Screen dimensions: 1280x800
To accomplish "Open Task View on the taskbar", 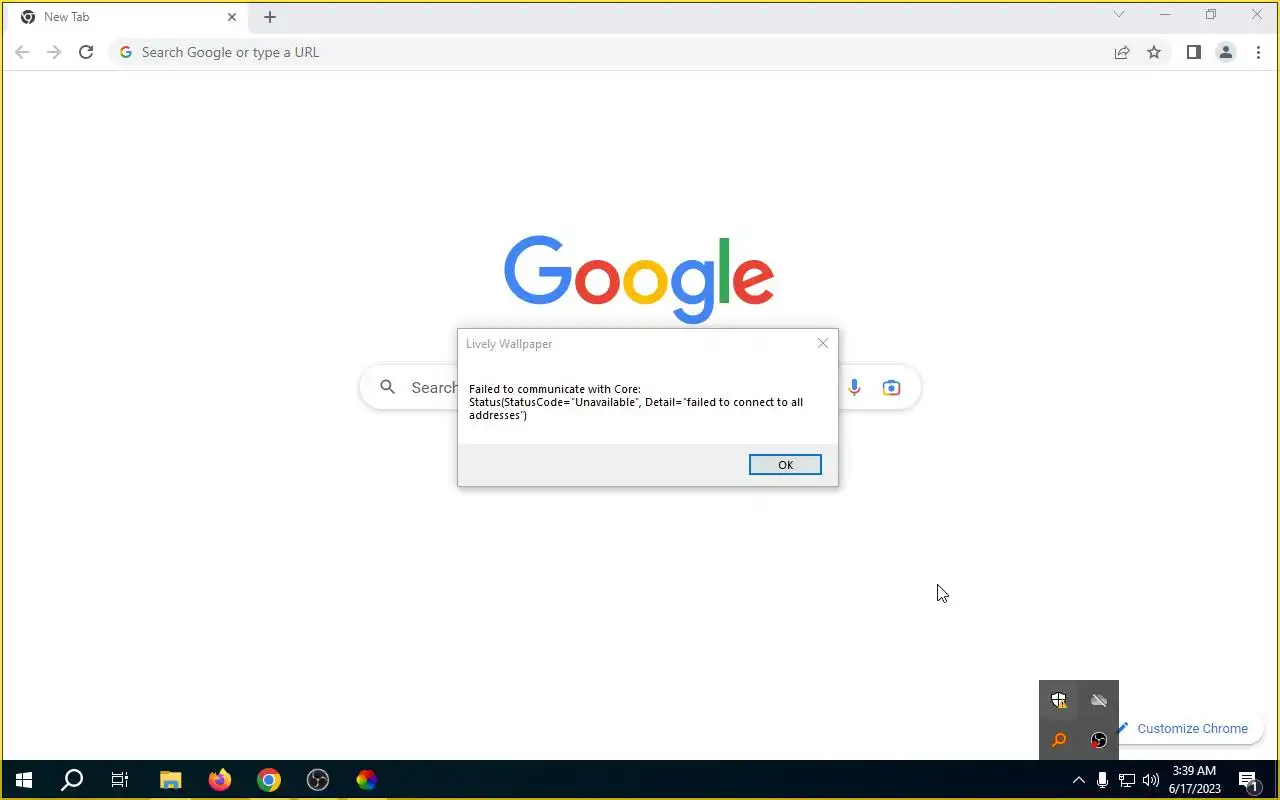I will [120, 780].
